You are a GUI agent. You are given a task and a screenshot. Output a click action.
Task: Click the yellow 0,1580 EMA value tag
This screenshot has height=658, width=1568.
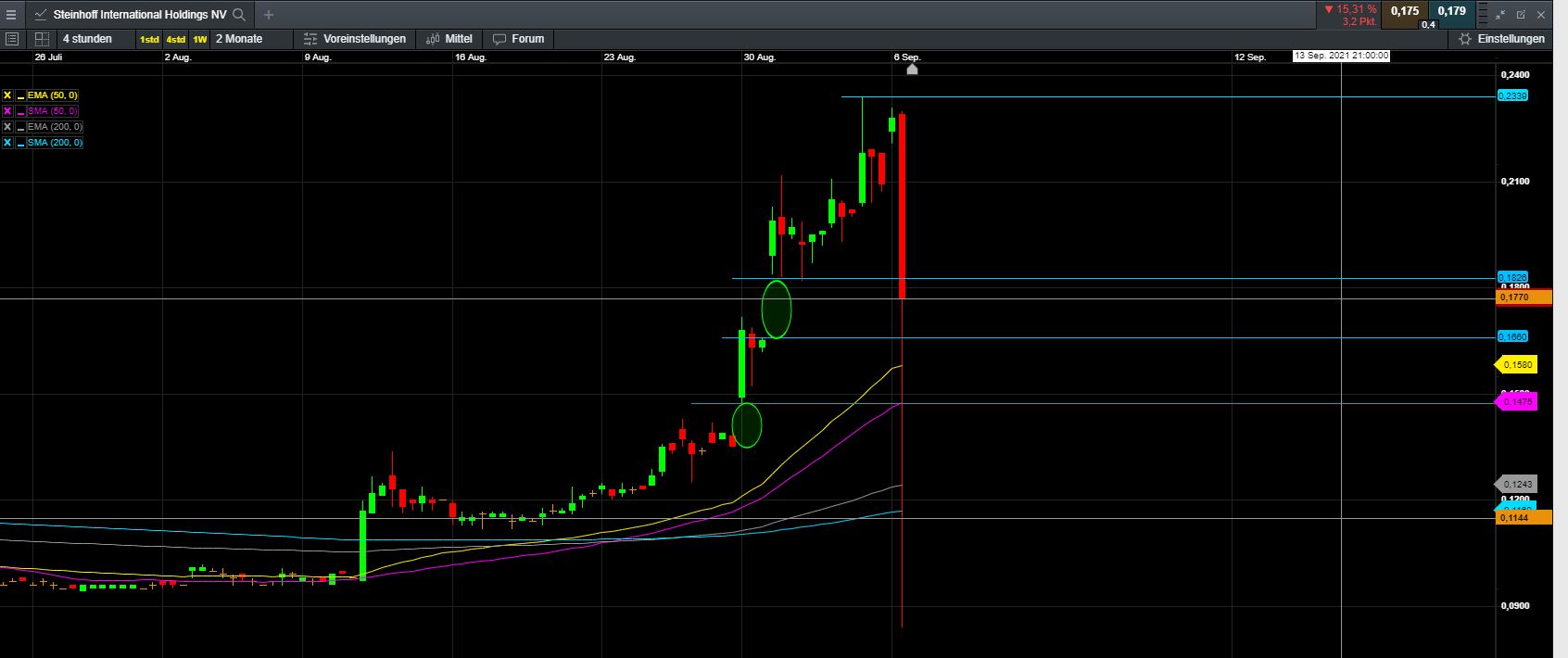[1516, 365]
